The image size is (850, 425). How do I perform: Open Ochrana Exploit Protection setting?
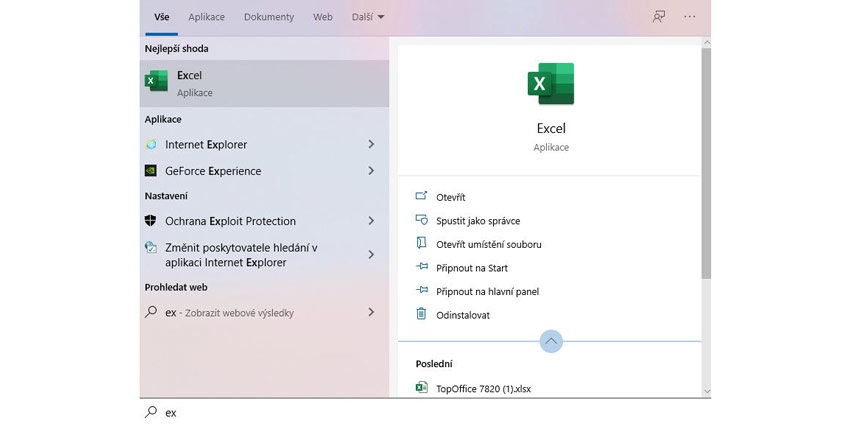(264, 221)
